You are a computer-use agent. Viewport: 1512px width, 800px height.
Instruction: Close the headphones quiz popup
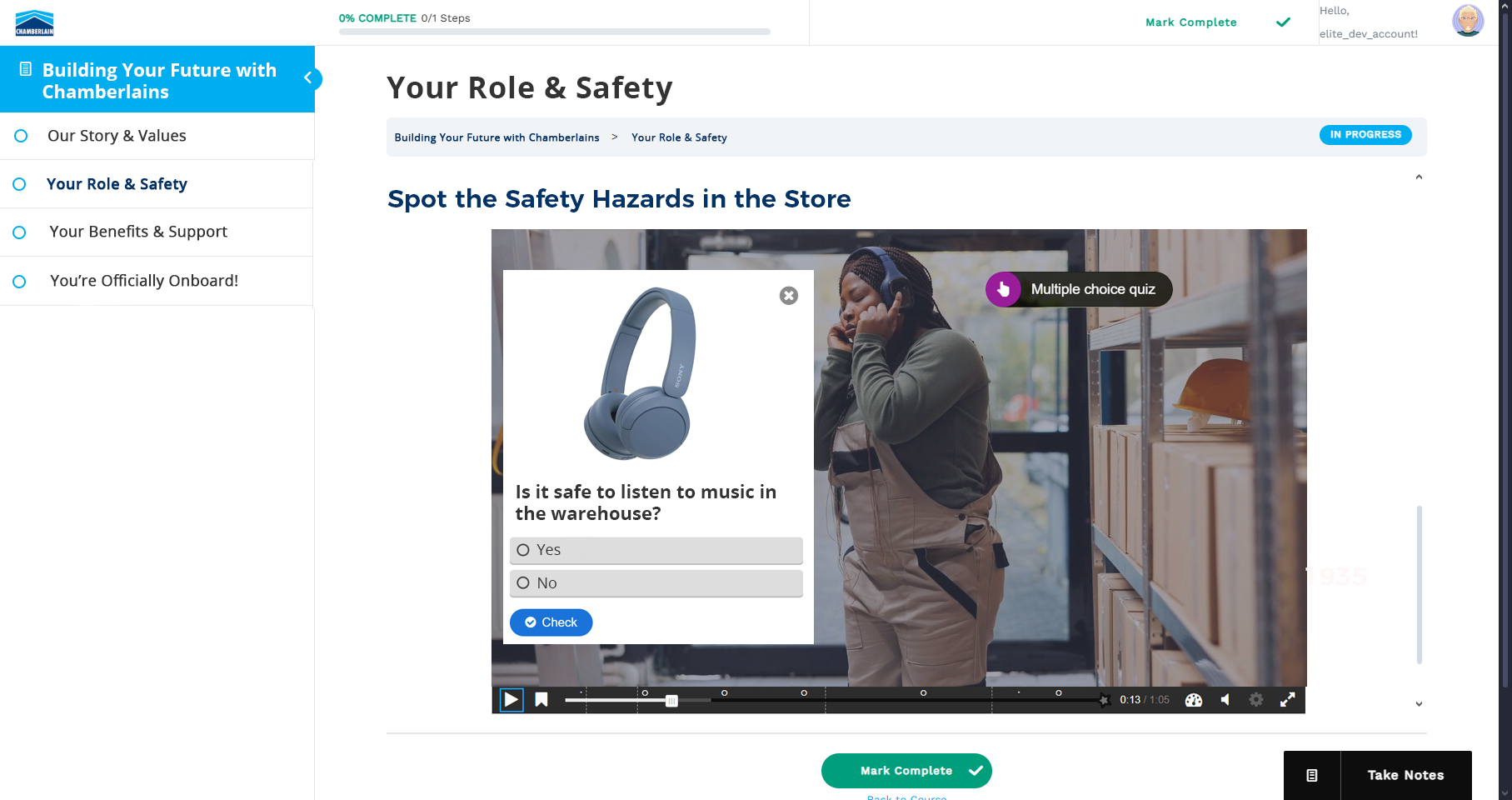(788, 296)
